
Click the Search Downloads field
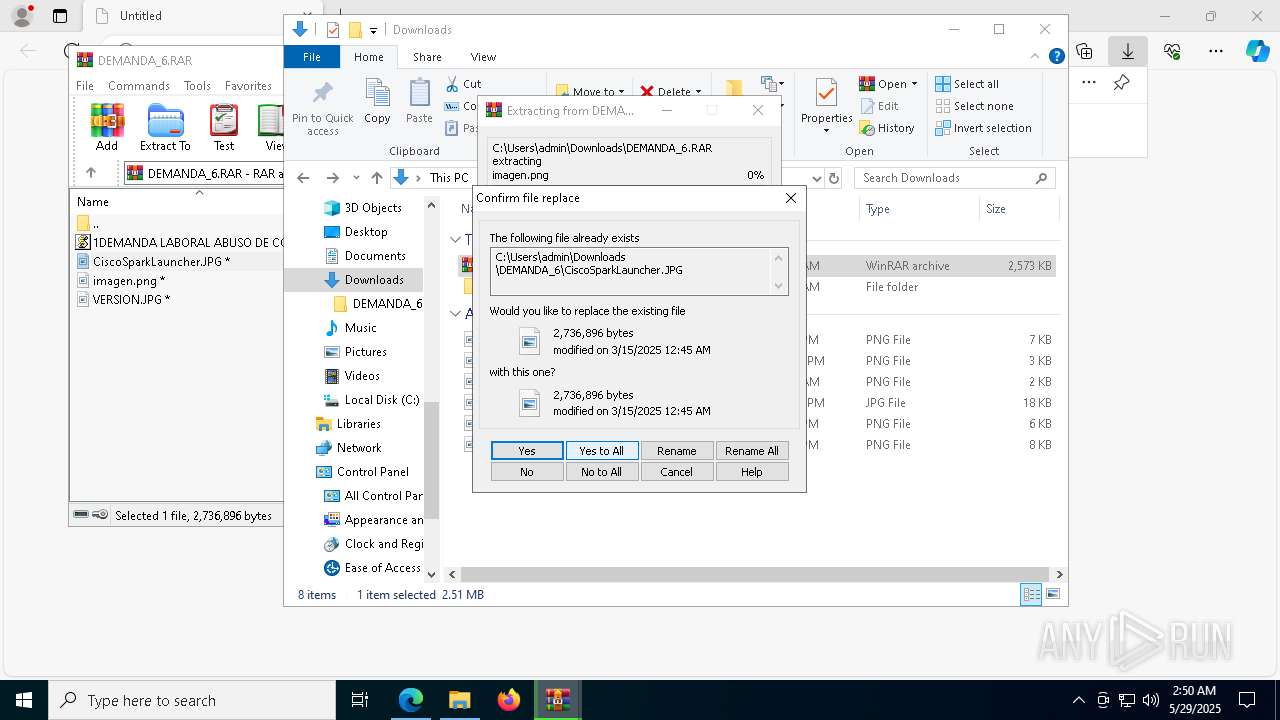955,178
